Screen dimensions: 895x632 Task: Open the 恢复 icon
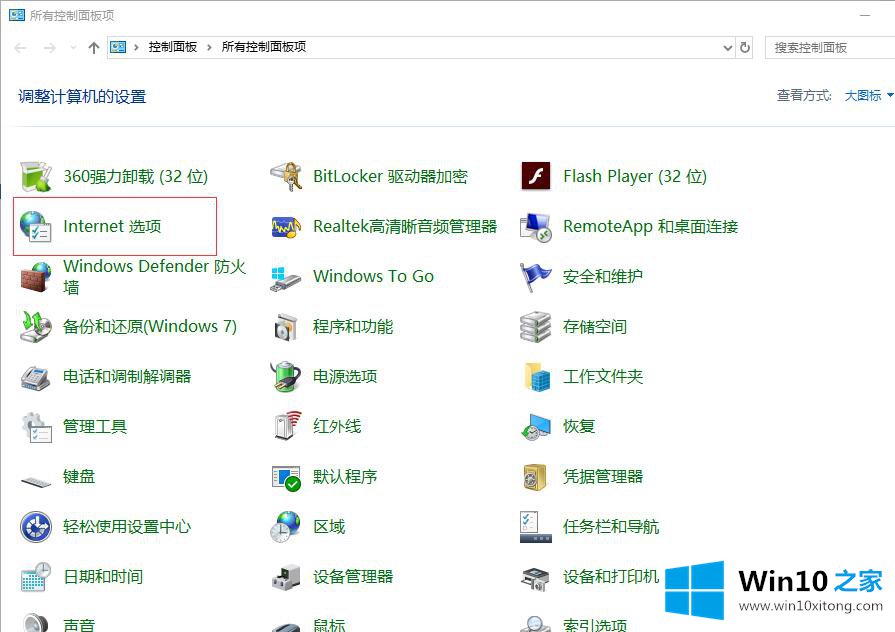coord(536,428)
